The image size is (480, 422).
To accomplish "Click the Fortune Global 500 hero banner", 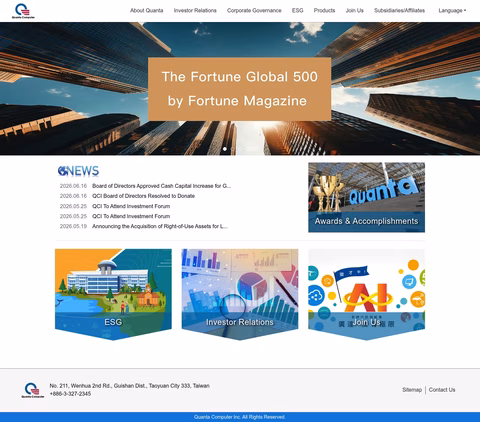I will pos(240,89).
